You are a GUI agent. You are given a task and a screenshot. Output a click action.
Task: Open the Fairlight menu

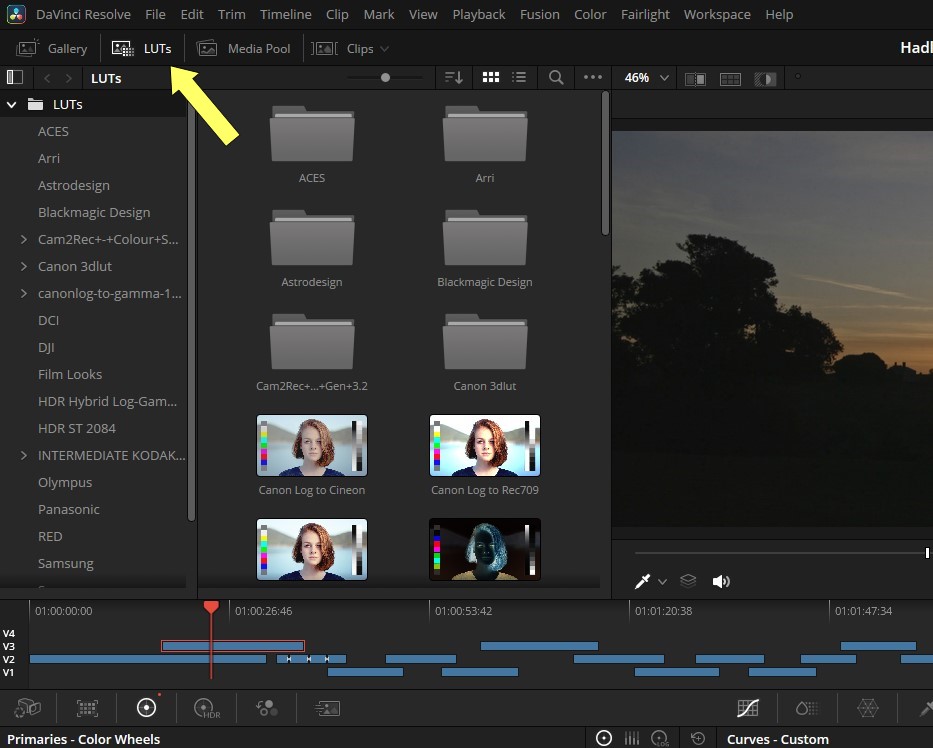pos(645,14)
